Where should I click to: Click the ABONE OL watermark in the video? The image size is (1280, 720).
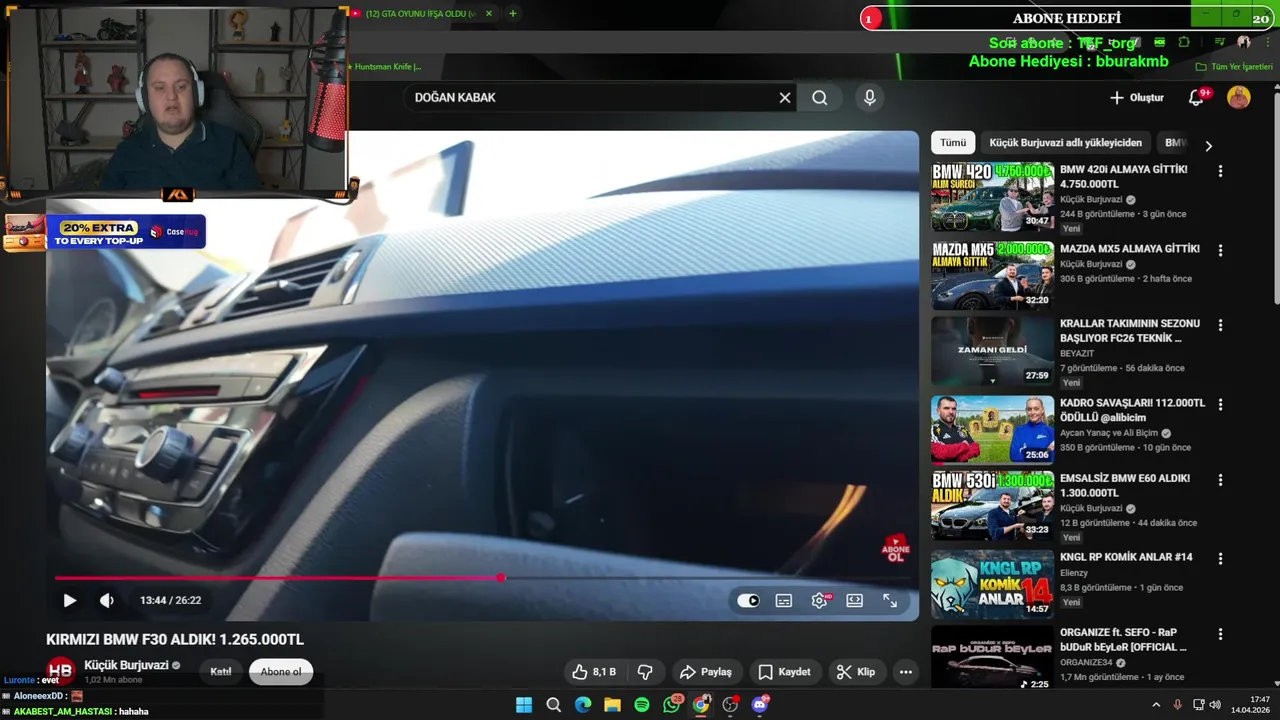click(895, 549)
